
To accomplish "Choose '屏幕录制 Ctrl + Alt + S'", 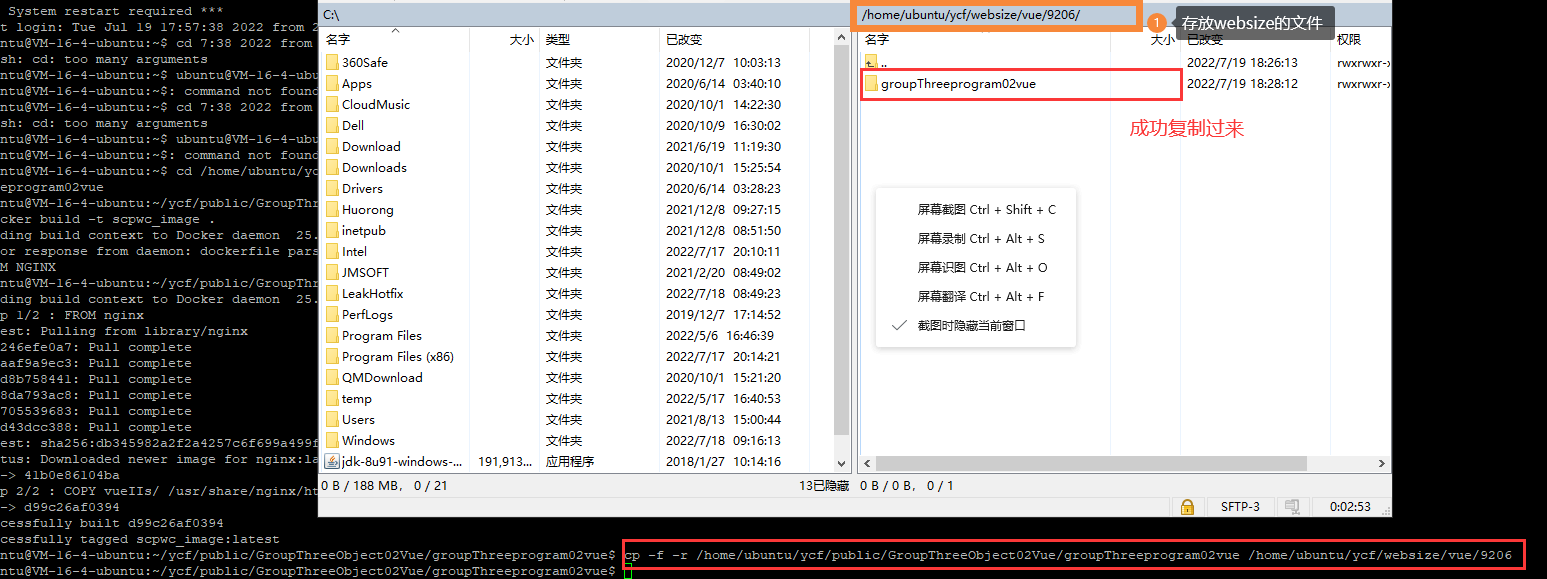I will (981, 238).
